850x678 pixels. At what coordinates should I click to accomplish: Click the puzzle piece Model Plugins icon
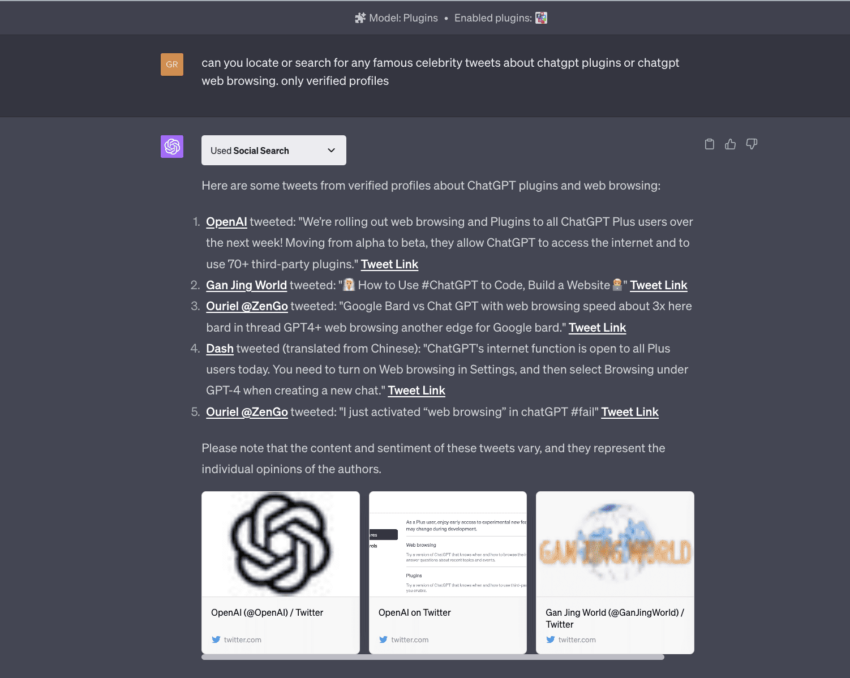[360, 18]
